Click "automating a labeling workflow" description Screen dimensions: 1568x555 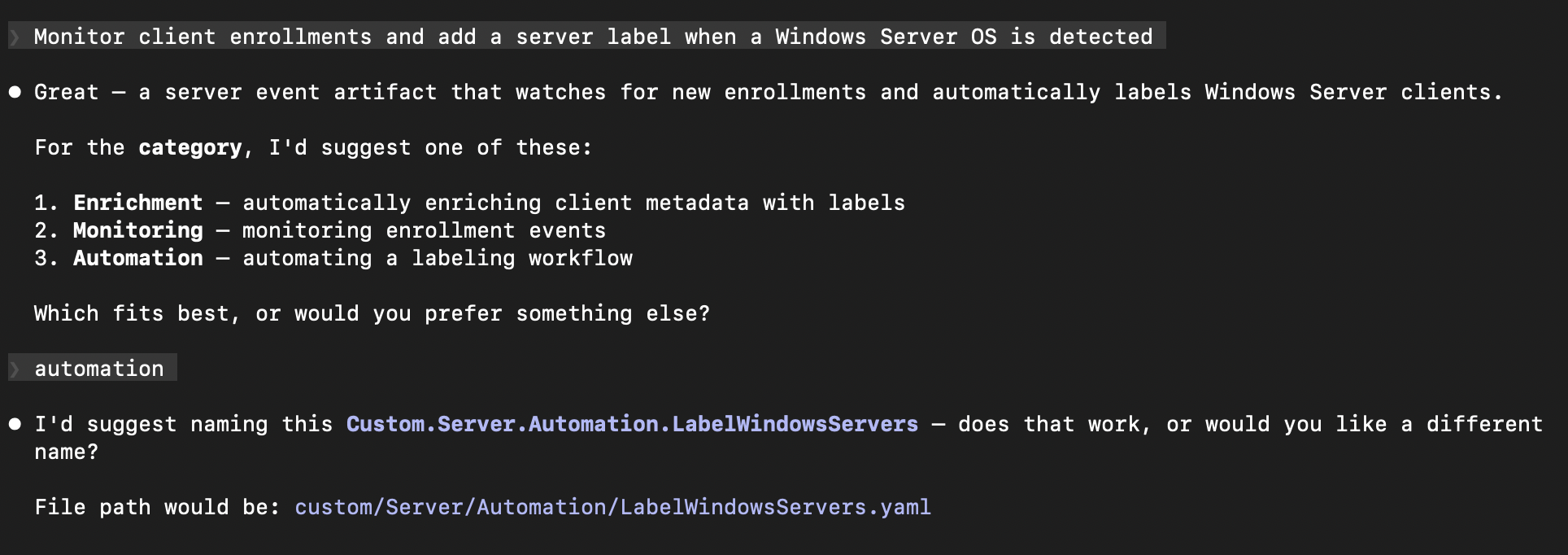437,258
